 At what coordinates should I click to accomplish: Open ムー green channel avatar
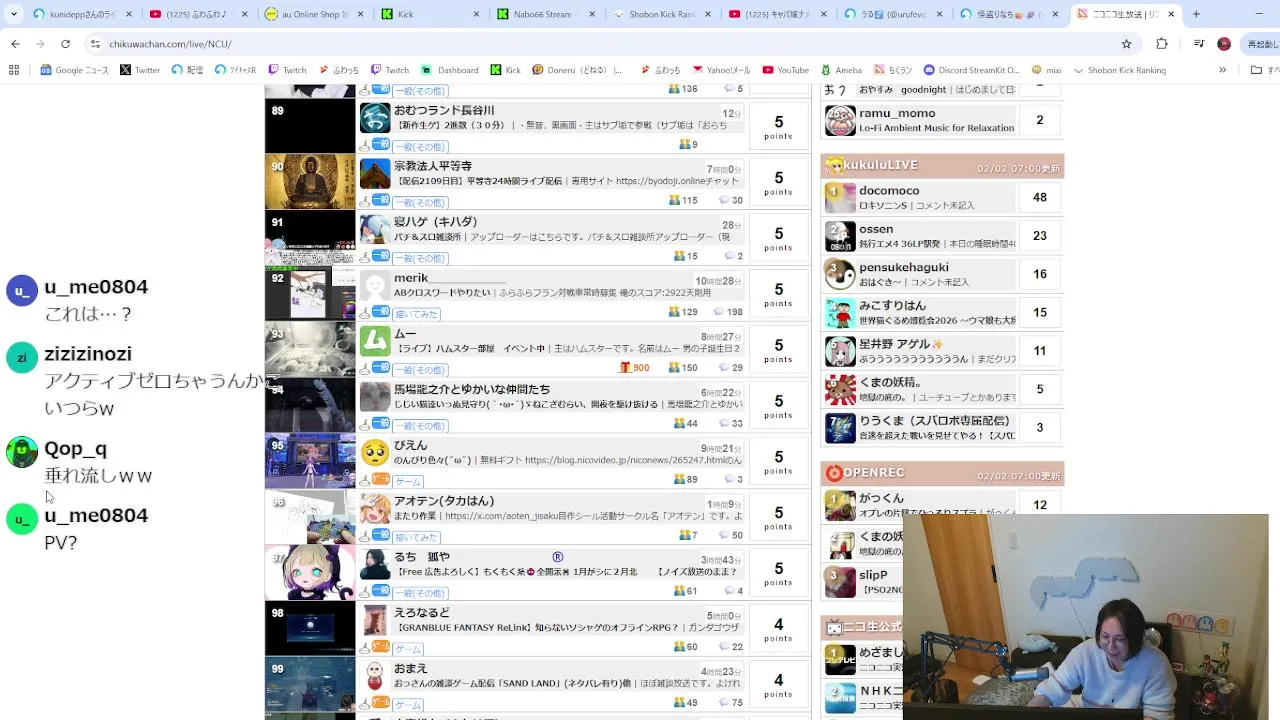pos(375,341)
